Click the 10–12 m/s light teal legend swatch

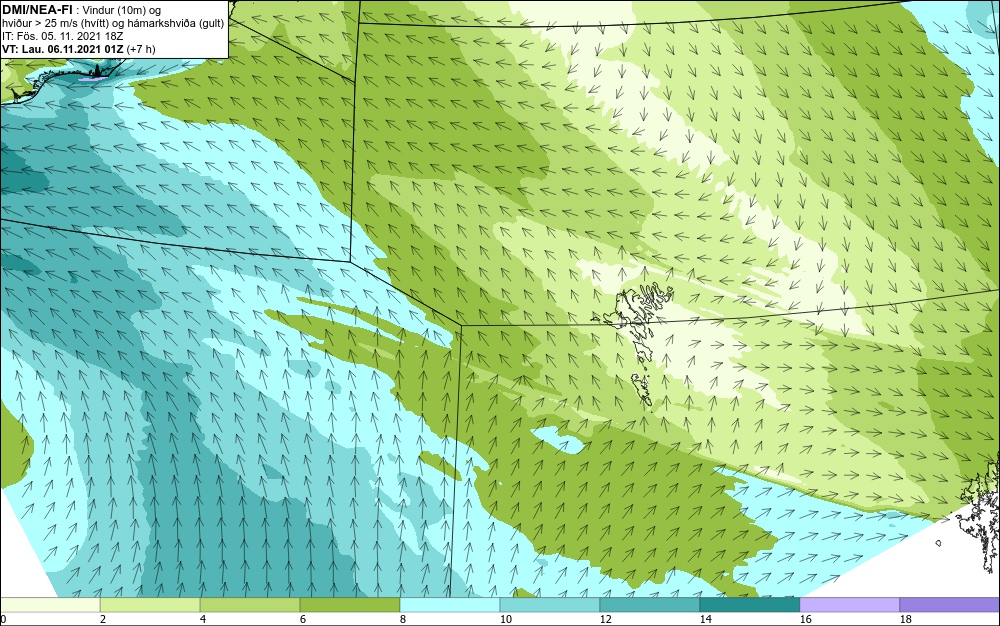pyautogui.click(x=550, y=604)
